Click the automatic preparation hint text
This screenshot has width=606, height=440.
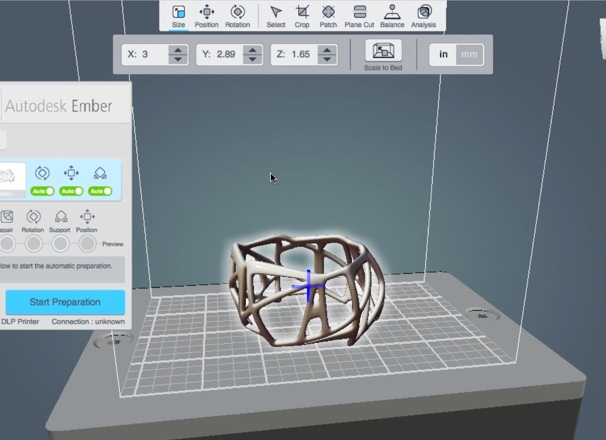click(x=56, y=266)
